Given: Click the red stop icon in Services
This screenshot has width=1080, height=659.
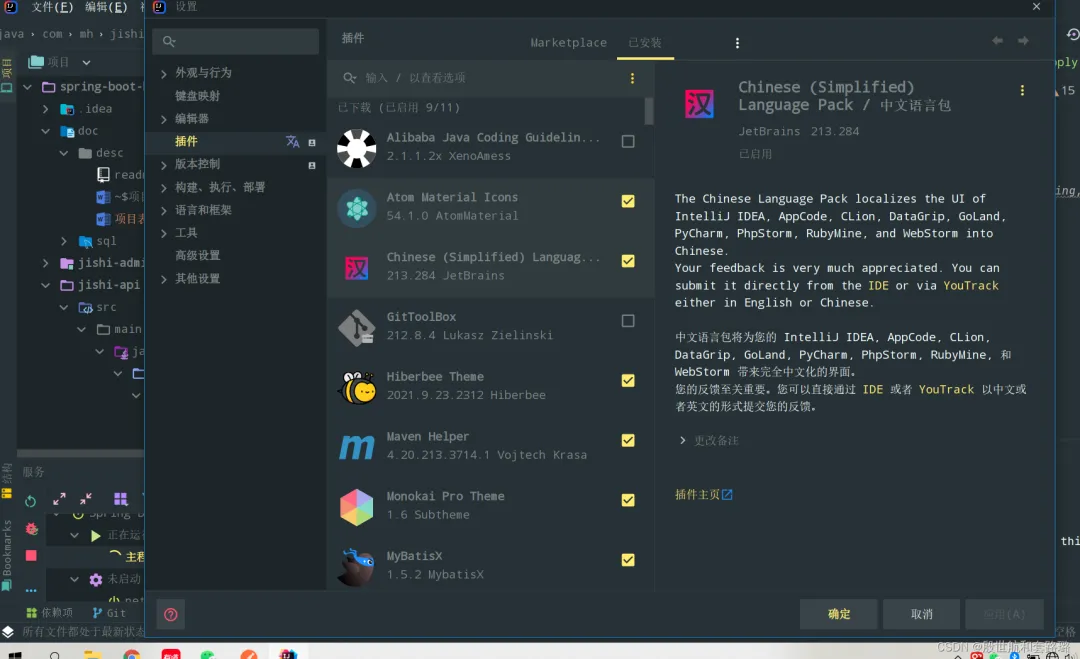Looking at the screenshot, I should (x=31, y=556).
